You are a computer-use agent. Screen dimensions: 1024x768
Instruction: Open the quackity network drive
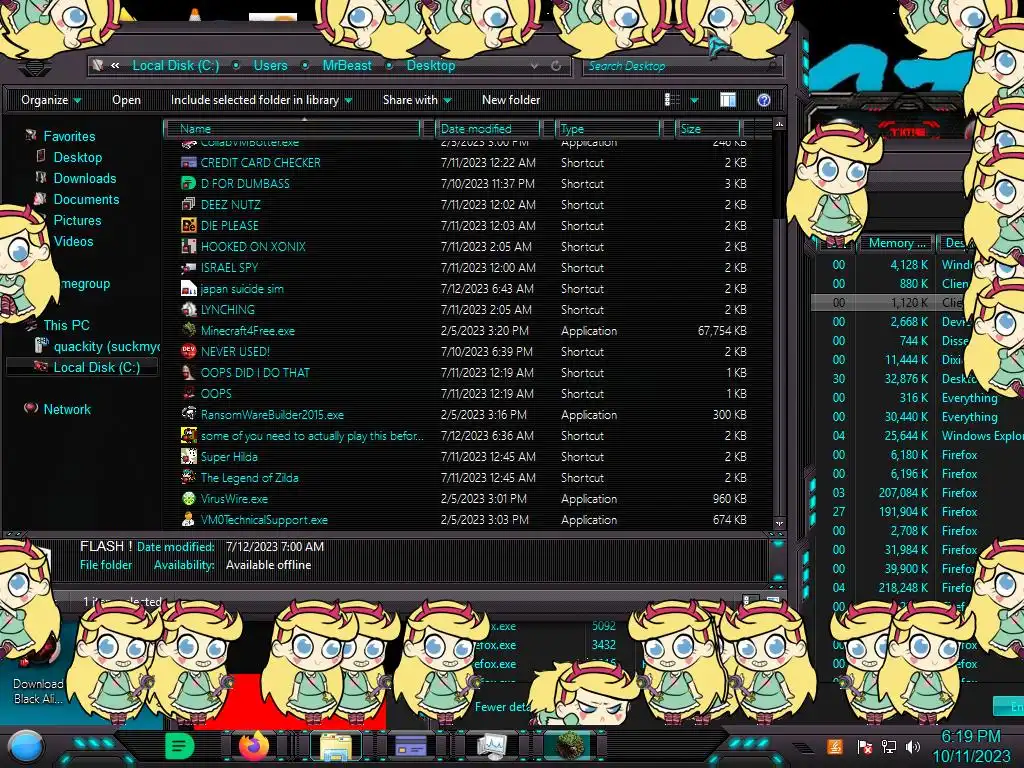click(106, 346)
